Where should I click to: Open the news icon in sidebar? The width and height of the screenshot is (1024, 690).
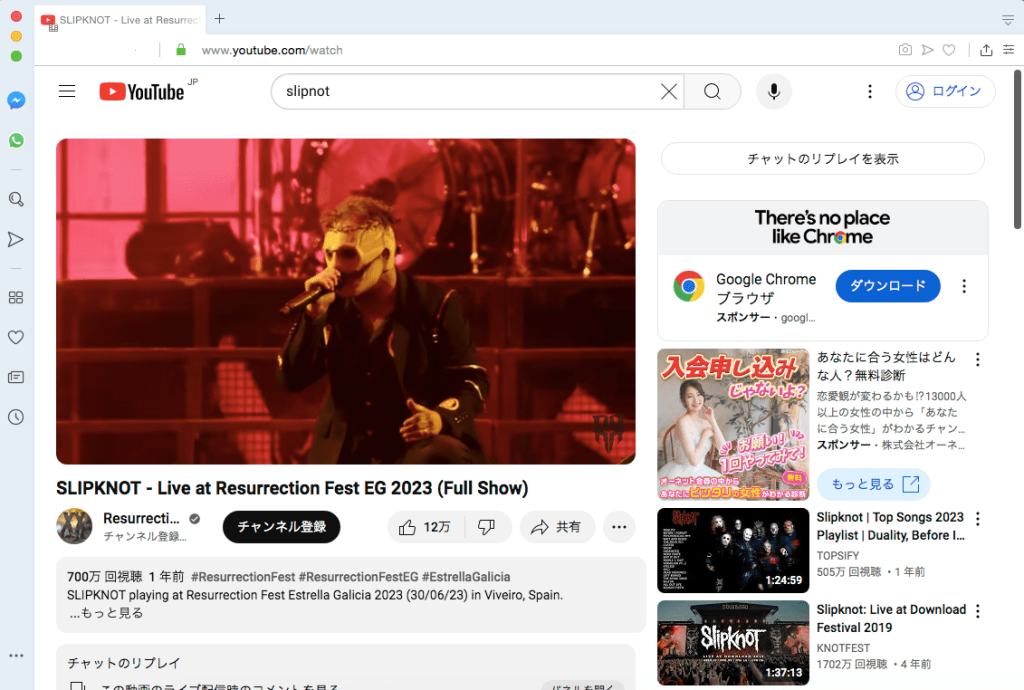[x=16, y=377]
